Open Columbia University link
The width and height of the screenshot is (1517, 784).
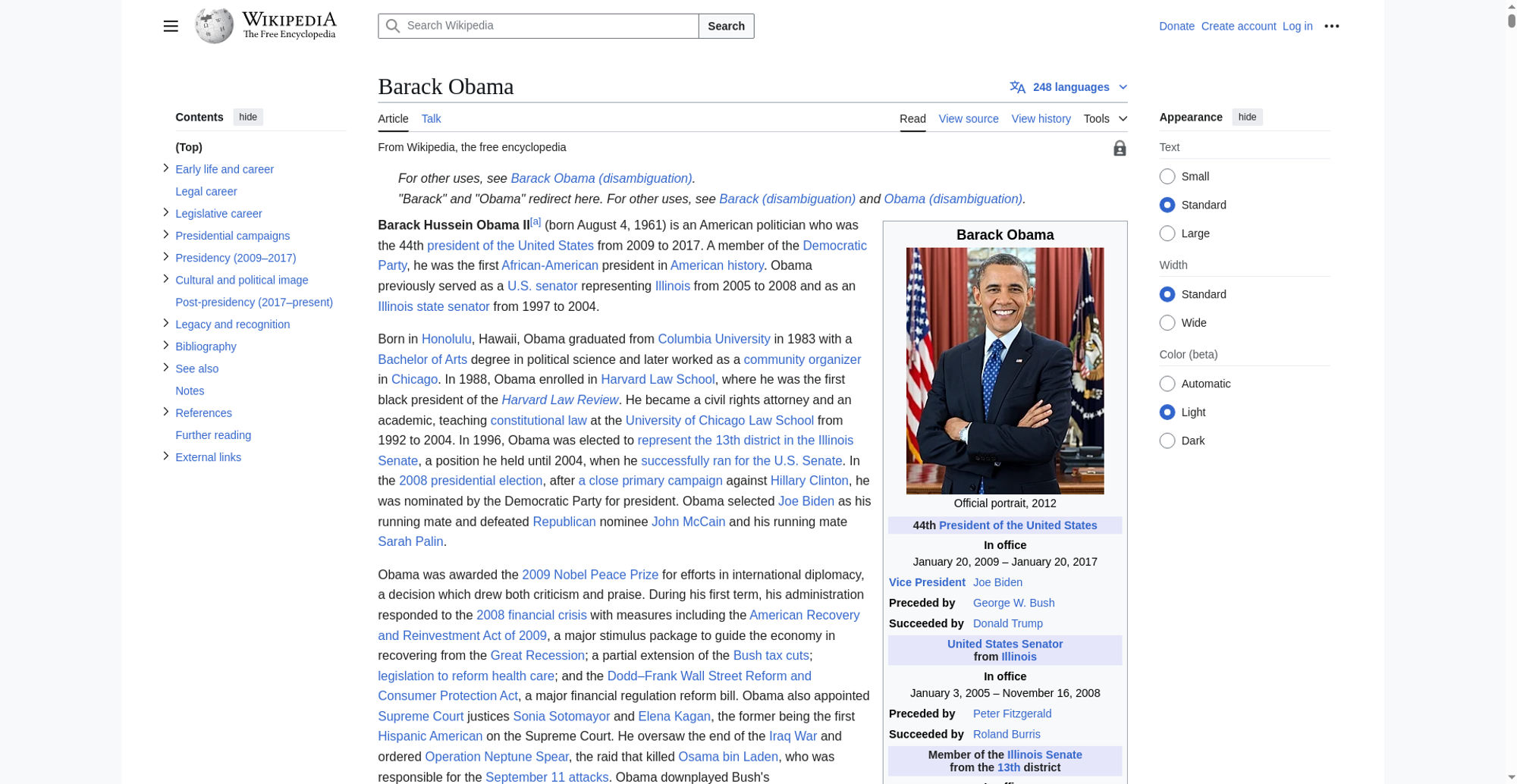pos(714,339)
